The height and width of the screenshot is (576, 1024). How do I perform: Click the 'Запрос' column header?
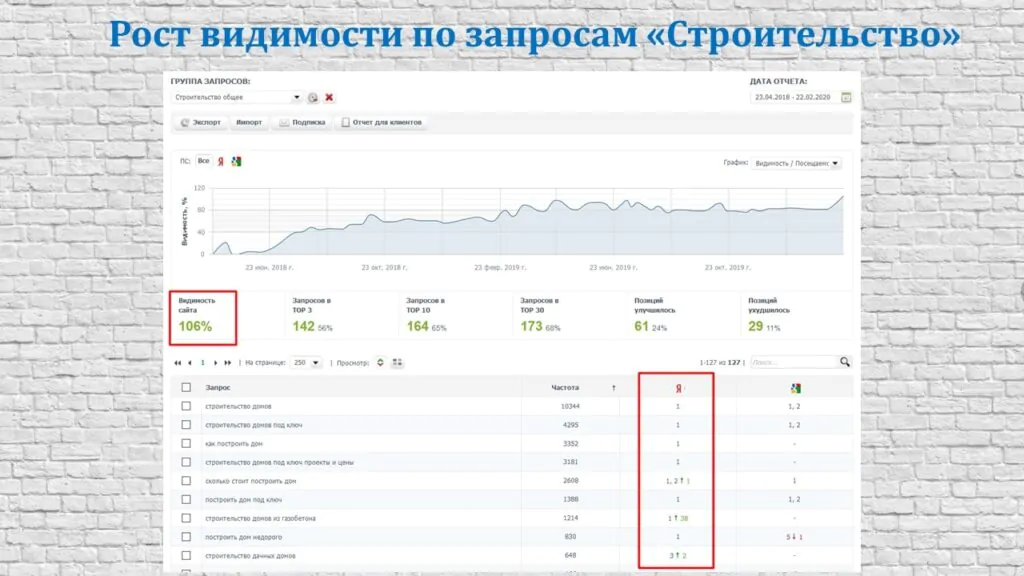click(x=218, y=387)
